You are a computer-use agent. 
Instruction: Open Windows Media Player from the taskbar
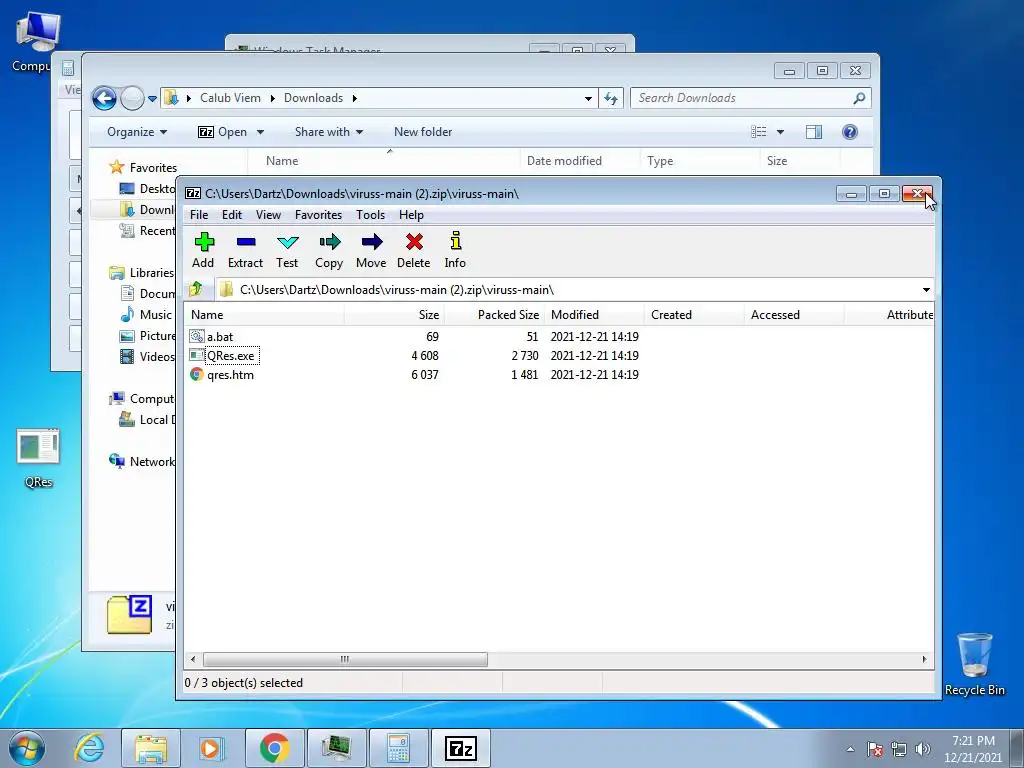[x=212, y=748]
